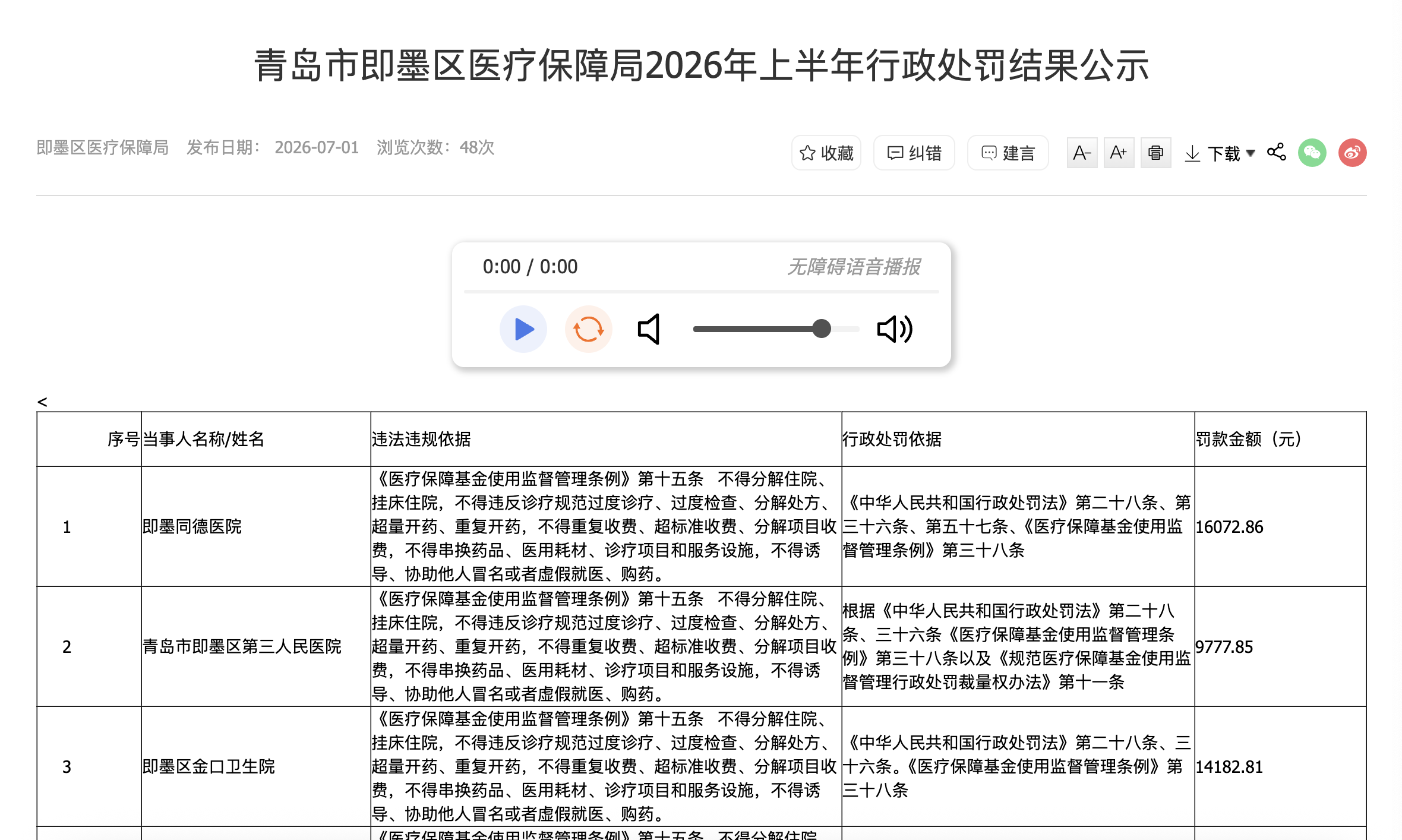
Task: Share to Weibo via red icon
Action: (x=1352, y=153)
